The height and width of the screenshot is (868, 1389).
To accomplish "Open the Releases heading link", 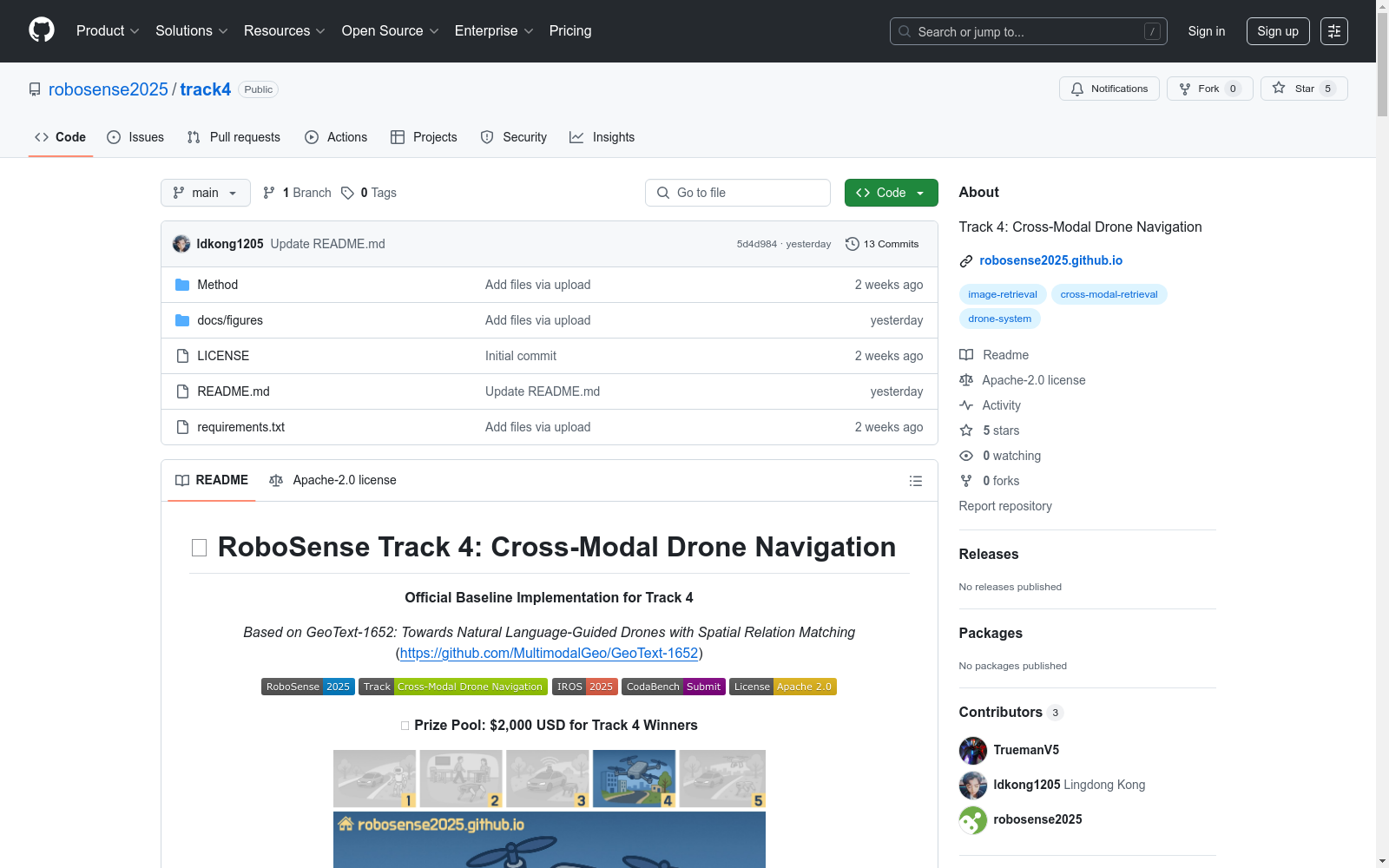I will click(989, 554).
